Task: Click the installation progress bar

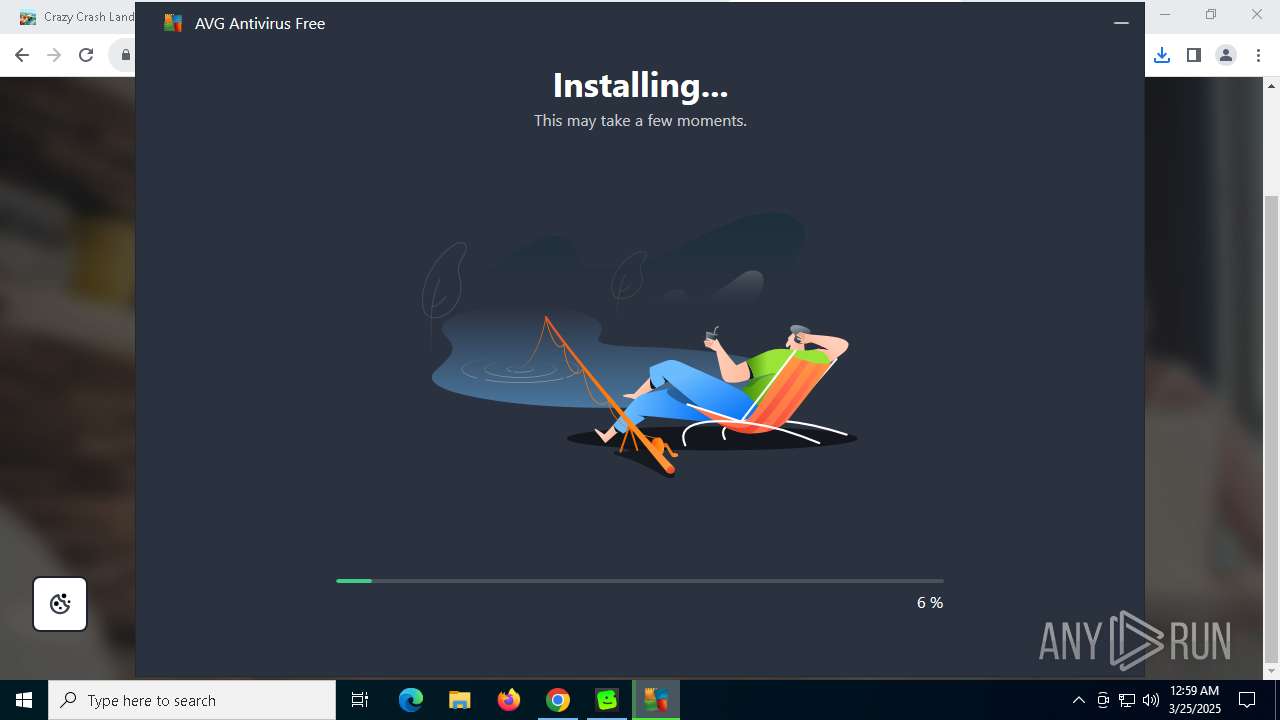Action: [640, 580]
